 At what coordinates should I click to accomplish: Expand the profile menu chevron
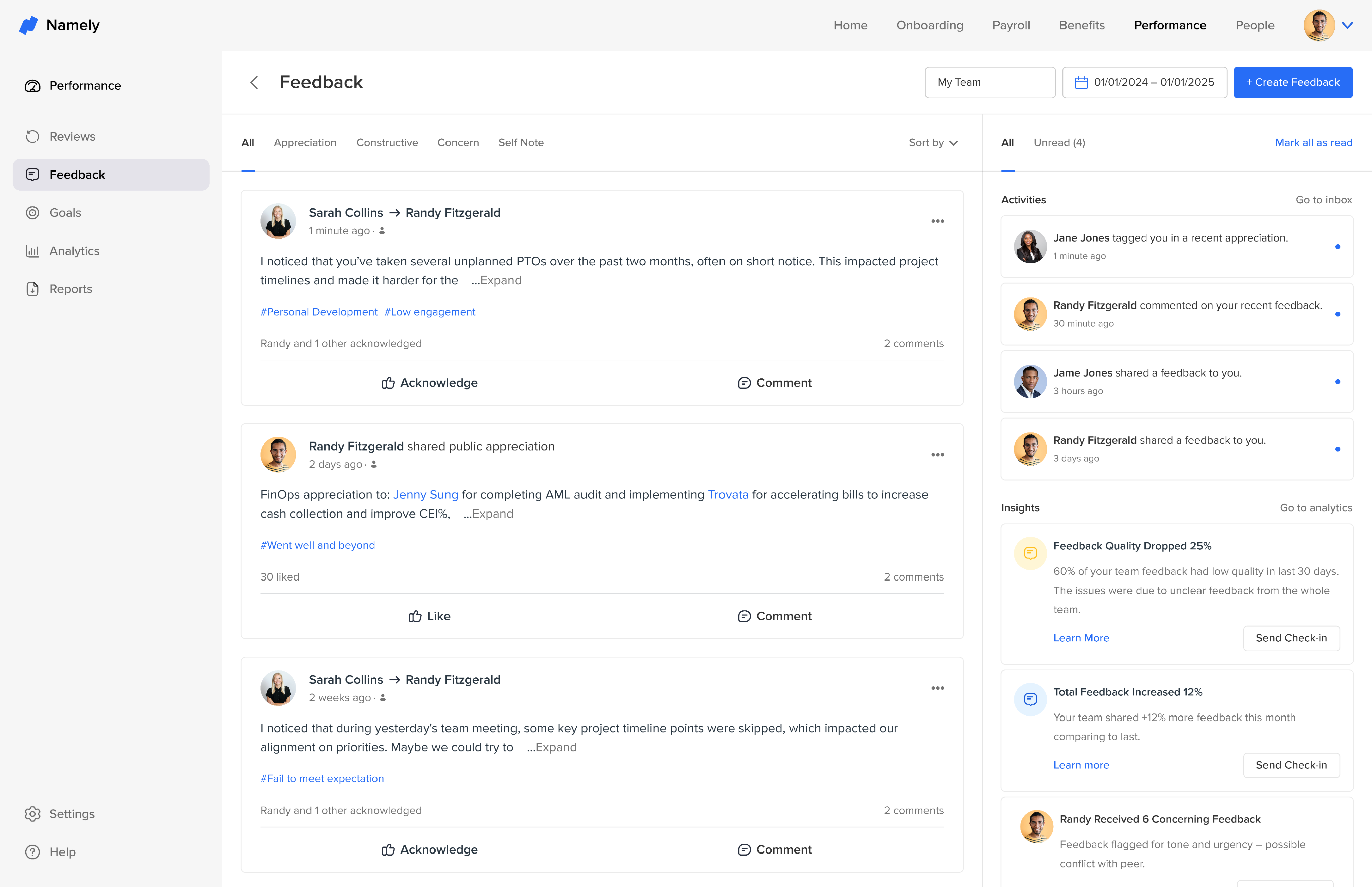(1347, 25)
